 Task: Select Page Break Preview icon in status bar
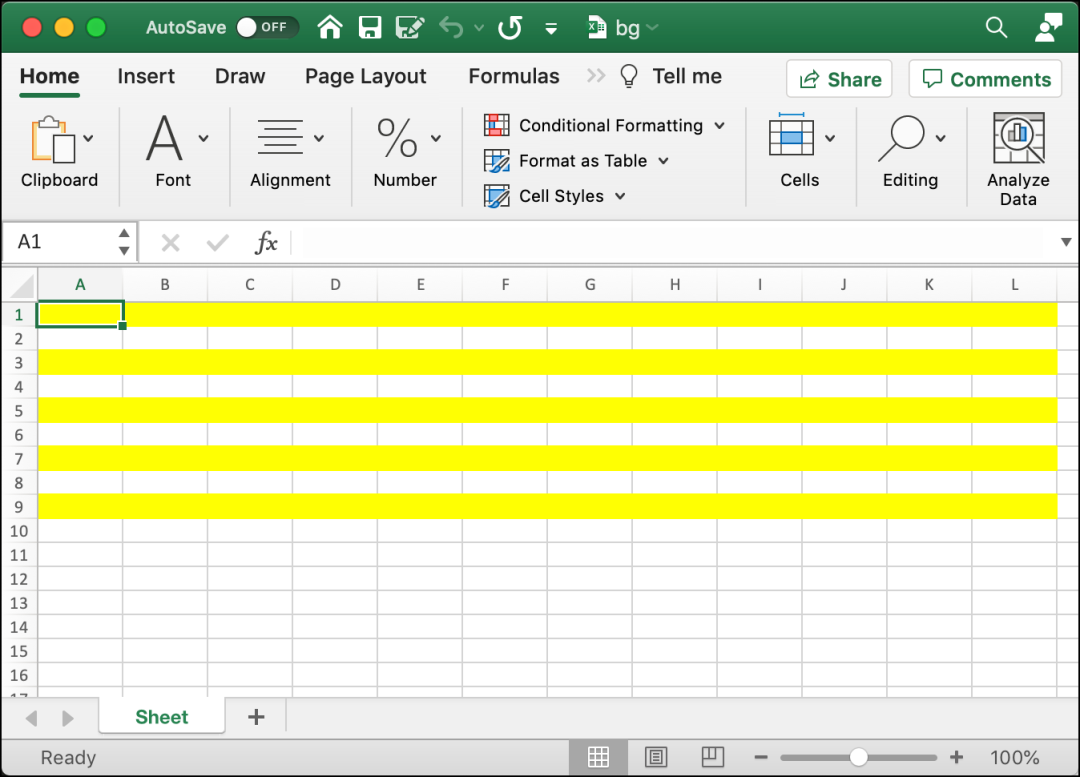(x=712, y=758)
